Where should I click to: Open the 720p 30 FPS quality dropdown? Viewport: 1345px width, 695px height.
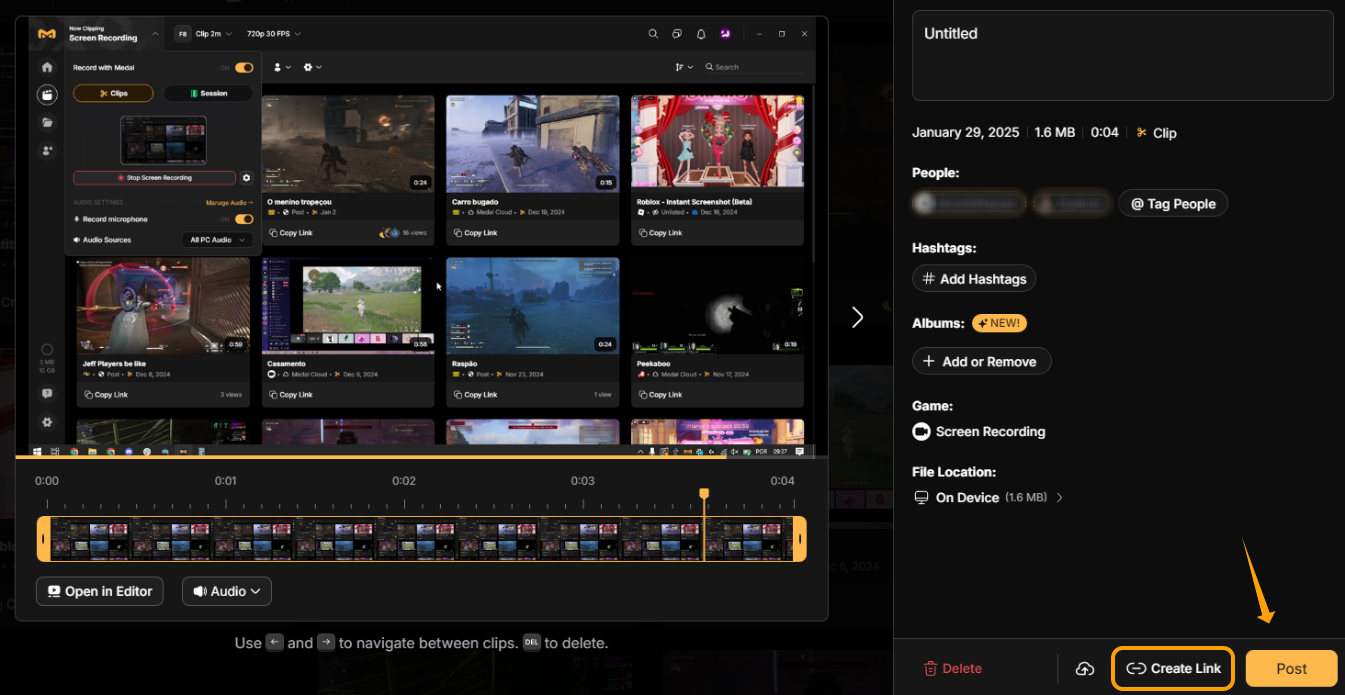(x=274, y=34)
